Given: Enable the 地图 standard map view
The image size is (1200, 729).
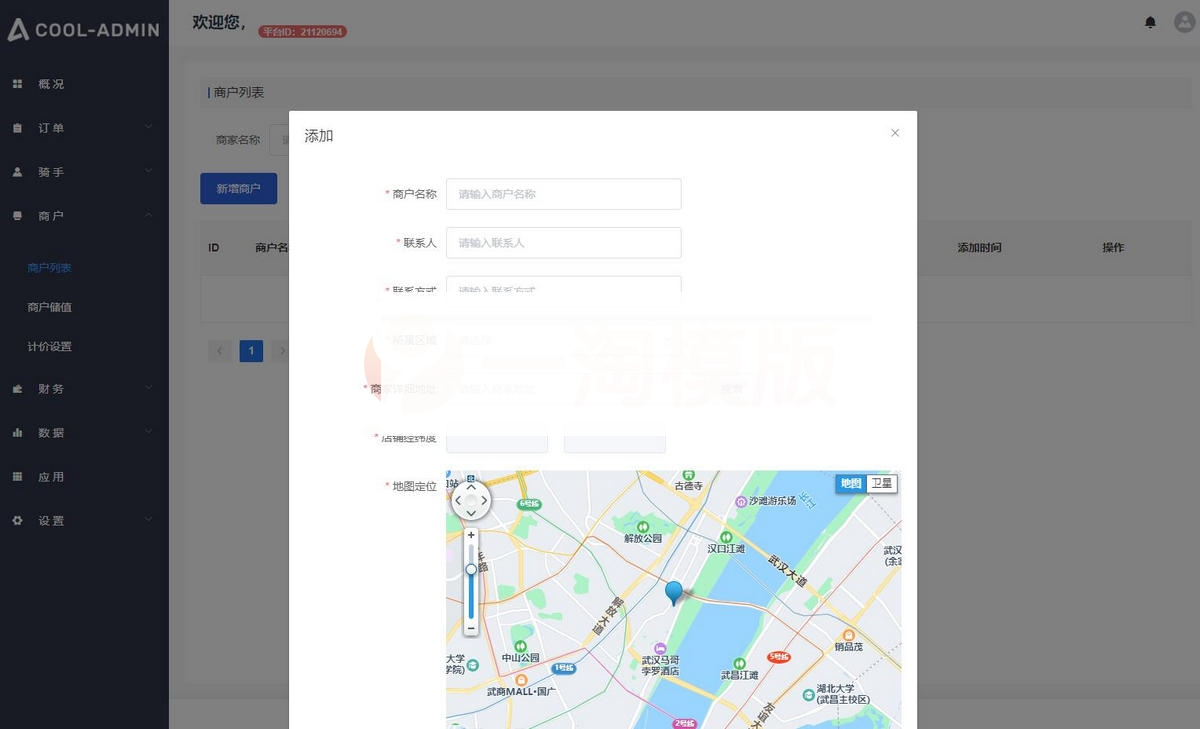Looking at the screenshot, I should coord(849,483).
